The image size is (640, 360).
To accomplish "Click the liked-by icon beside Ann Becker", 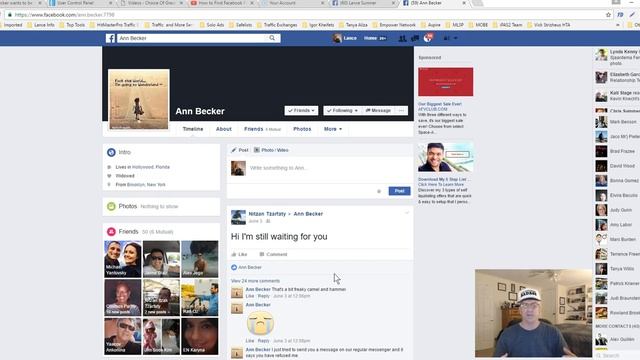I will (x=234, y=267).
